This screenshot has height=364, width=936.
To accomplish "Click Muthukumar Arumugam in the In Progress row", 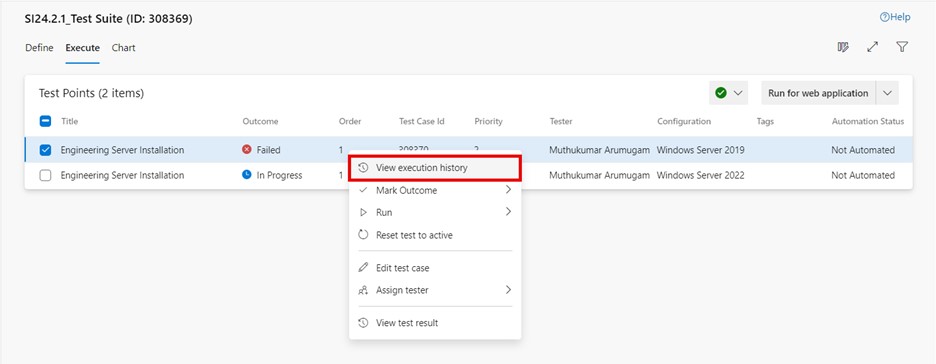I will 599,175.
